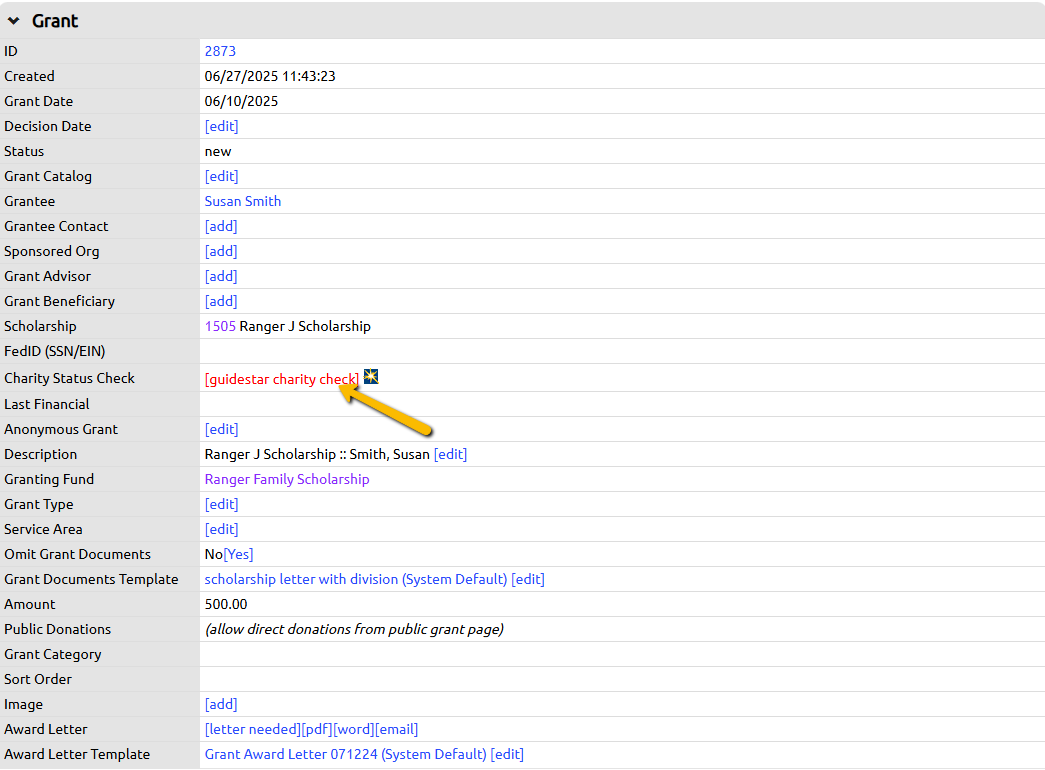Add a Grant Beneficiary

coord(221,301)
